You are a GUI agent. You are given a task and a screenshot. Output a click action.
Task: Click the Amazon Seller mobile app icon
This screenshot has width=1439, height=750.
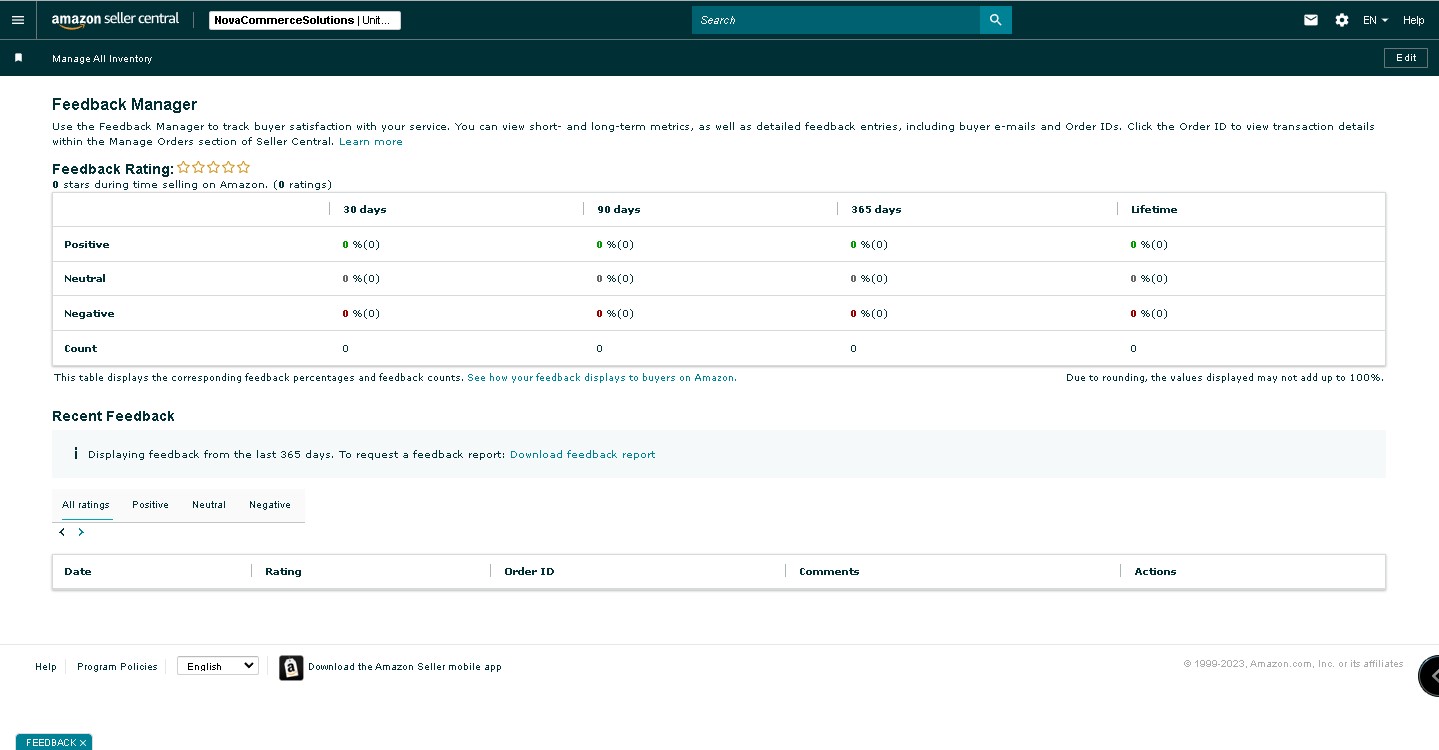click(291, 667)
